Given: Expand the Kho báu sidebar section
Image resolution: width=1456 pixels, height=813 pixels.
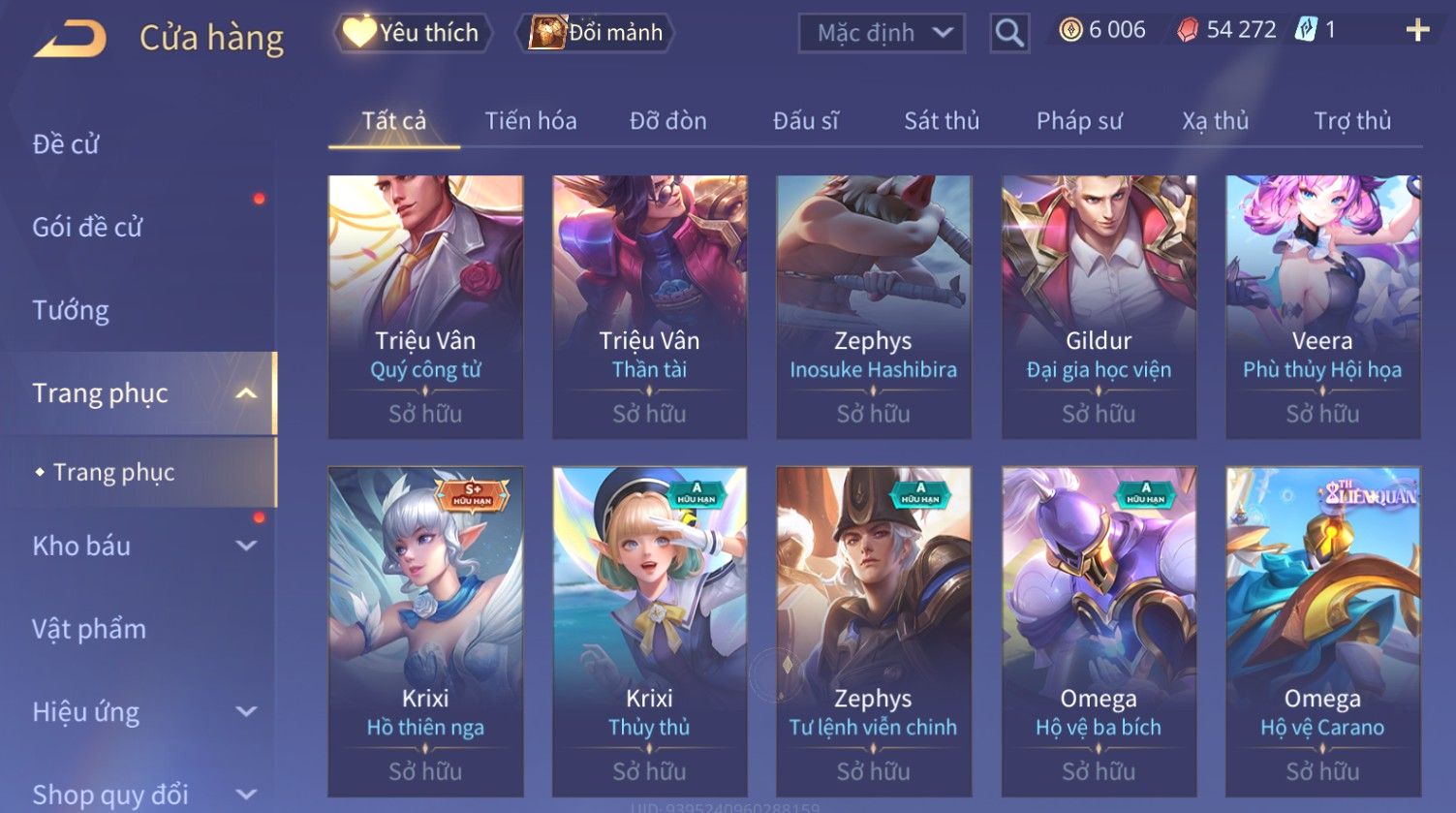Looking at the screenshot, I should click(x=246, y=546).
